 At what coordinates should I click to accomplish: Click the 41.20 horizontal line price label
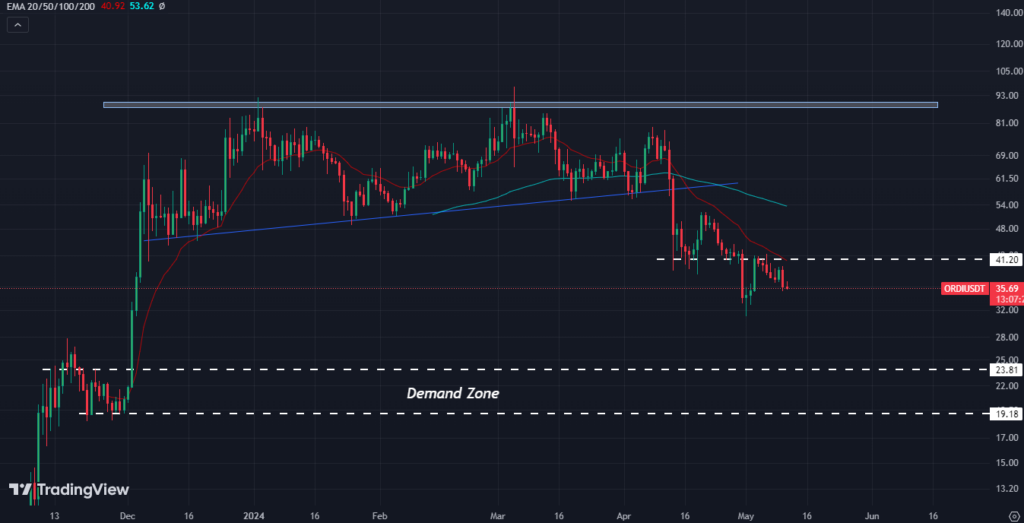click(1006, 260)
